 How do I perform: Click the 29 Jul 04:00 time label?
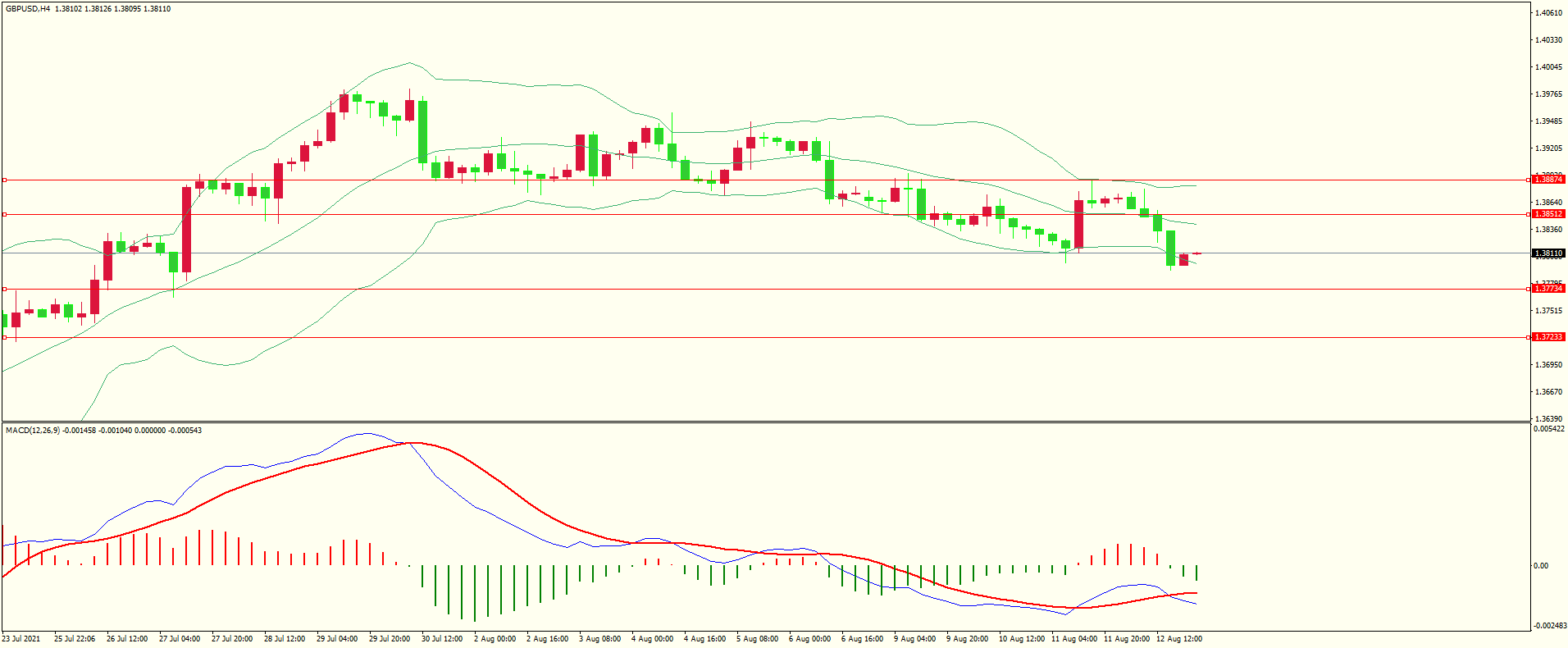tap(337, 639)
